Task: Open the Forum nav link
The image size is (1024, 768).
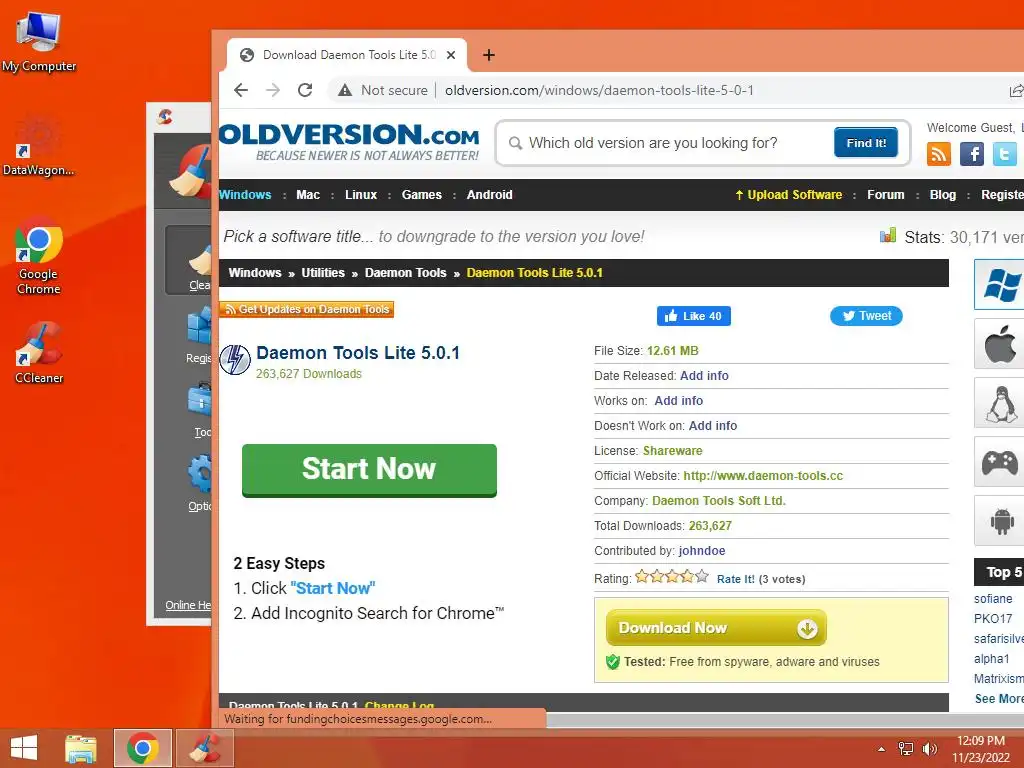Action: (x=886, y=195)
